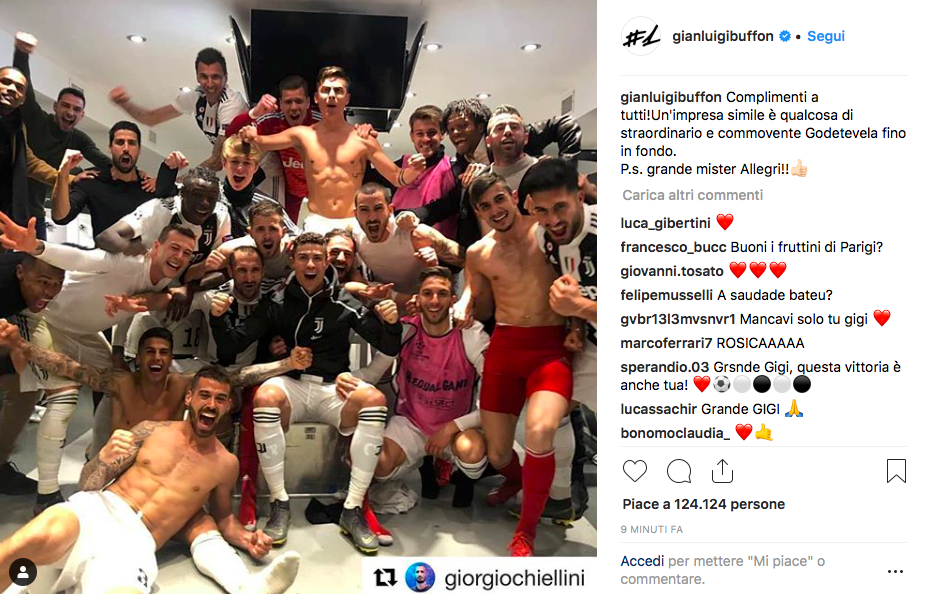Like the post with the heart icon
The width and height of the screenshot is (930, 594).
coord(635,471)
